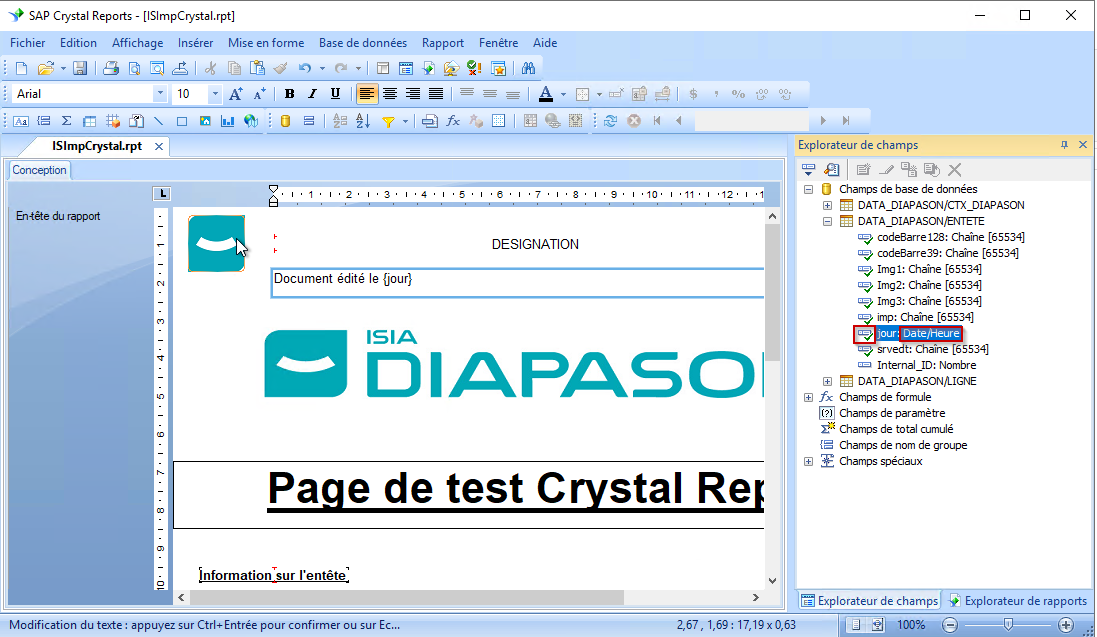The image size is (1097, 637).
Task: Click the zoom slider in status bar
Action: tap(1007, 624)
